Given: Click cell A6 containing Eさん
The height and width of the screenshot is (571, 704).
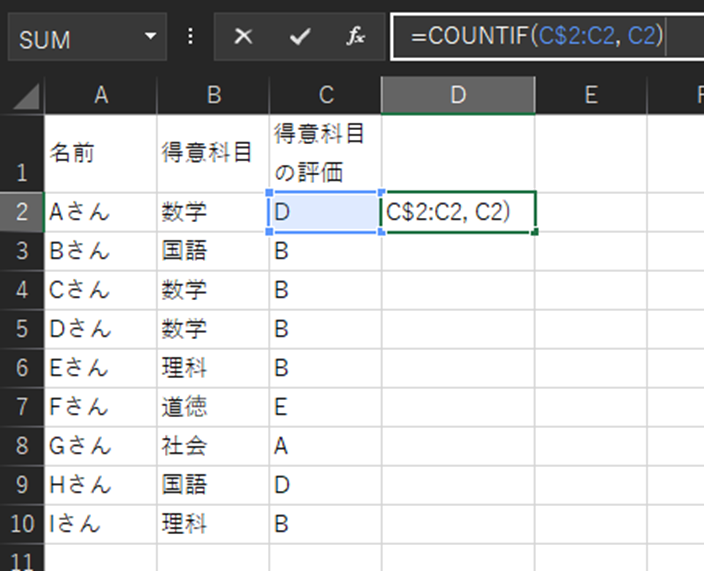Looking at the screenshot, I should 100,367.
